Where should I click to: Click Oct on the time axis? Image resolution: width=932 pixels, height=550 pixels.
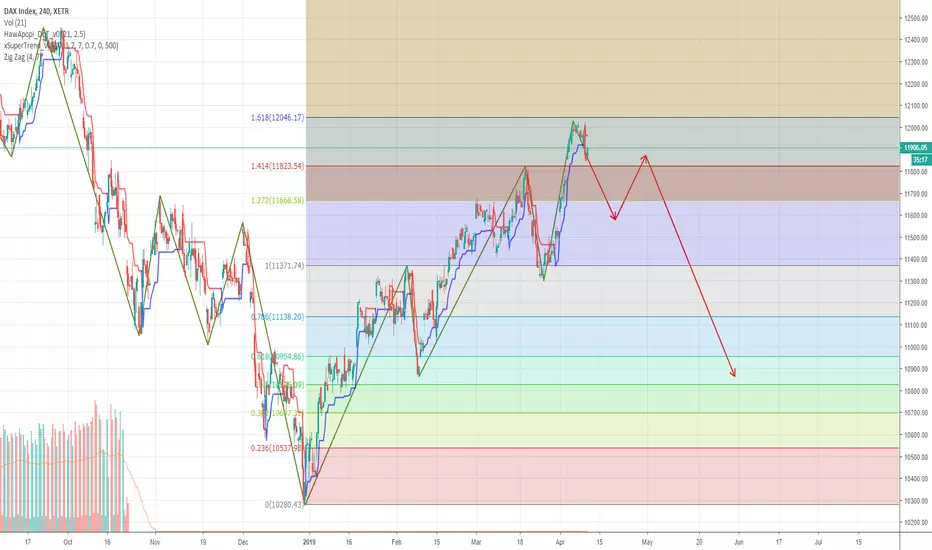pyautogui.click(x=68, y=542)
